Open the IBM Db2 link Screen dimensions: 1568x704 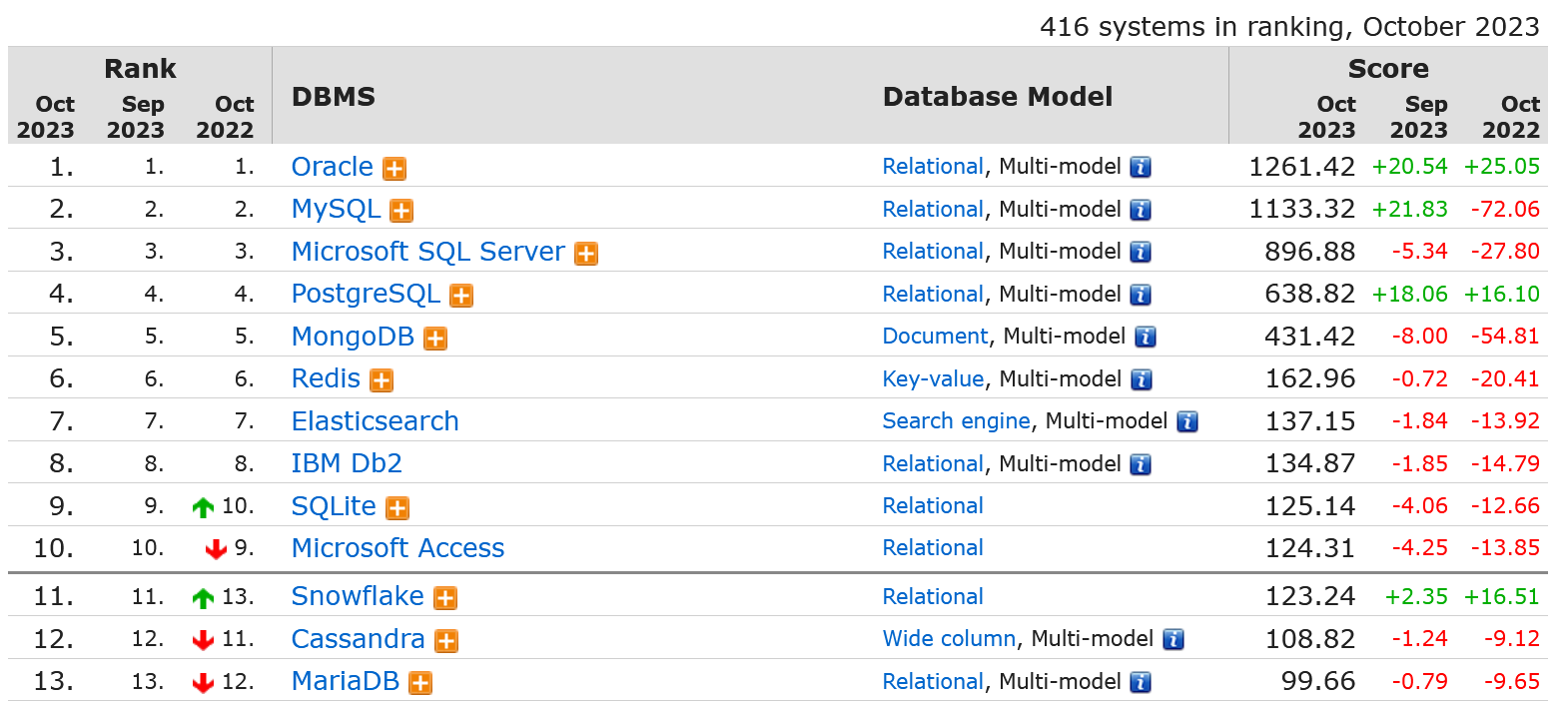pyautogui.click(x=347, y=463)
